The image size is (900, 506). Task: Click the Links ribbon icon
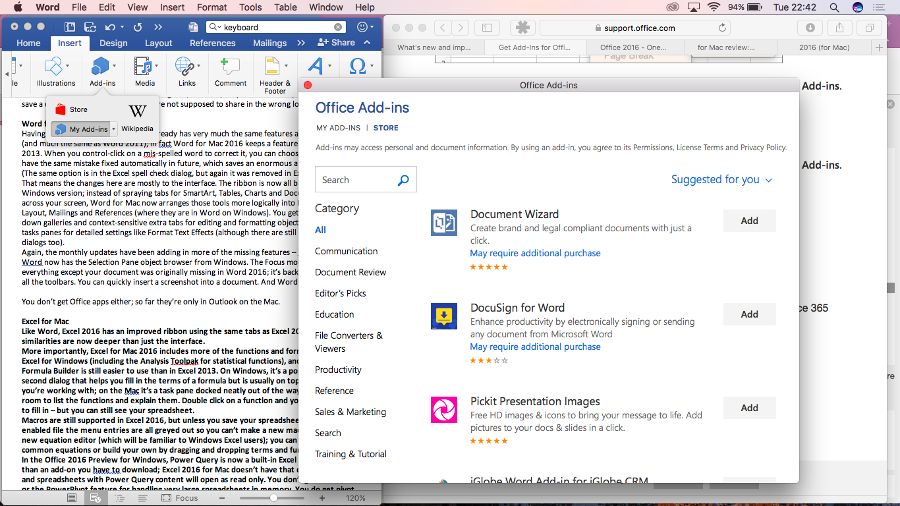click(184, 67)
